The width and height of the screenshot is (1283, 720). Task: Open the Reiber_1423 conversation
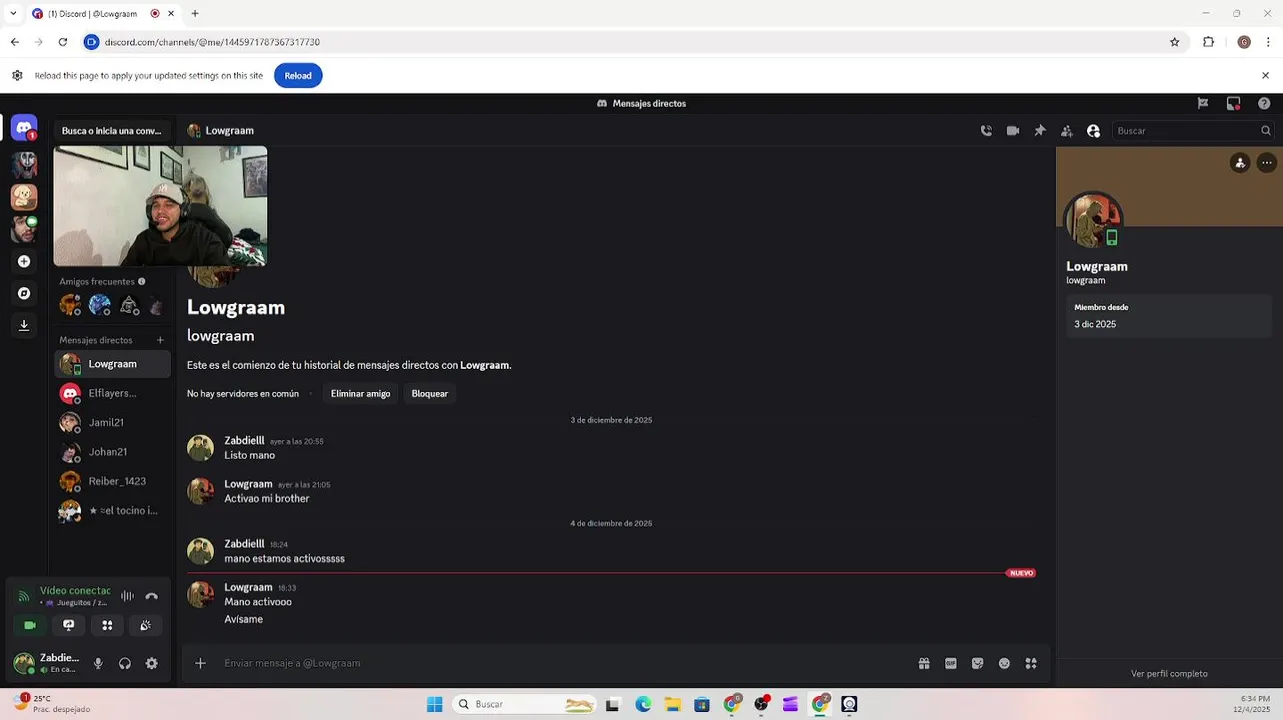pos(113,481)
